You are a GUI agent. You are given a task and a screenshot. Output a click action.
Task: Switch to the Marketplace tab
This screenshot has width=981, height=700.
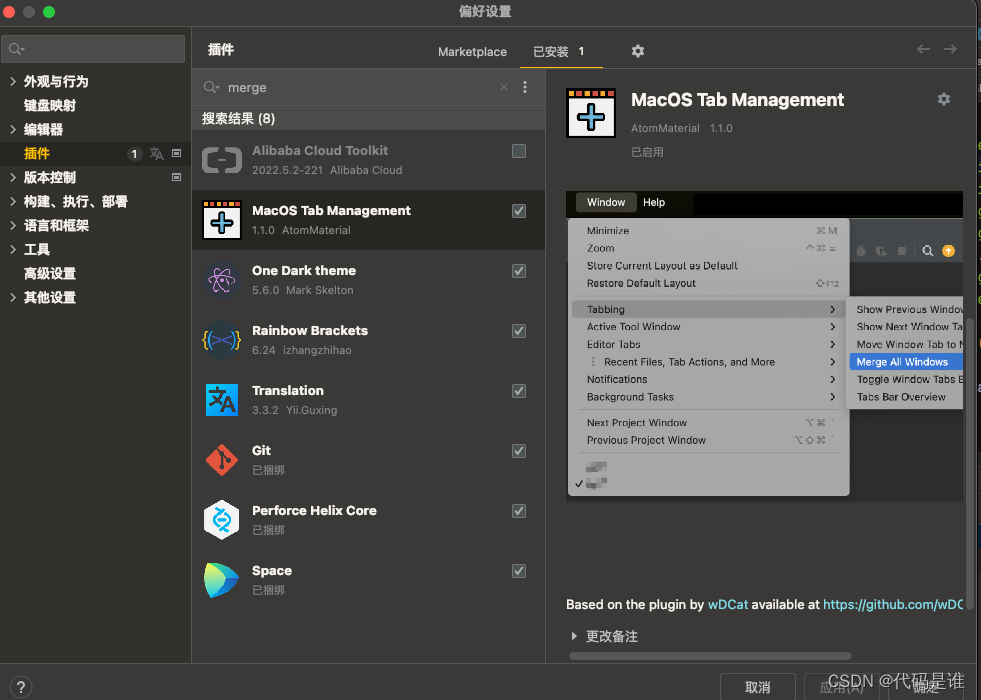pos(472,52)
